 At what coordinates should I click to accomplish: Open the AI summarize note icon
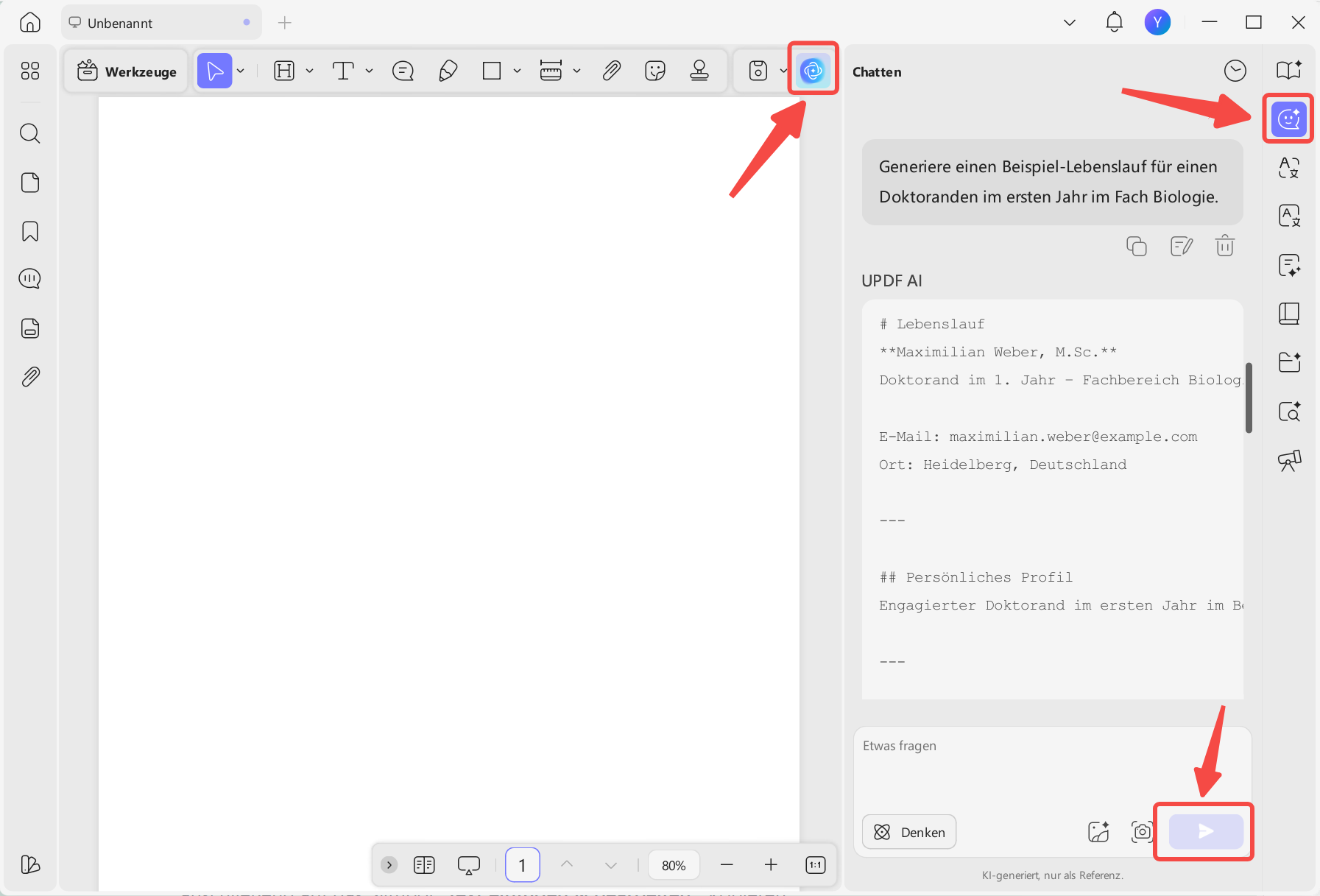click(1289, 265)
